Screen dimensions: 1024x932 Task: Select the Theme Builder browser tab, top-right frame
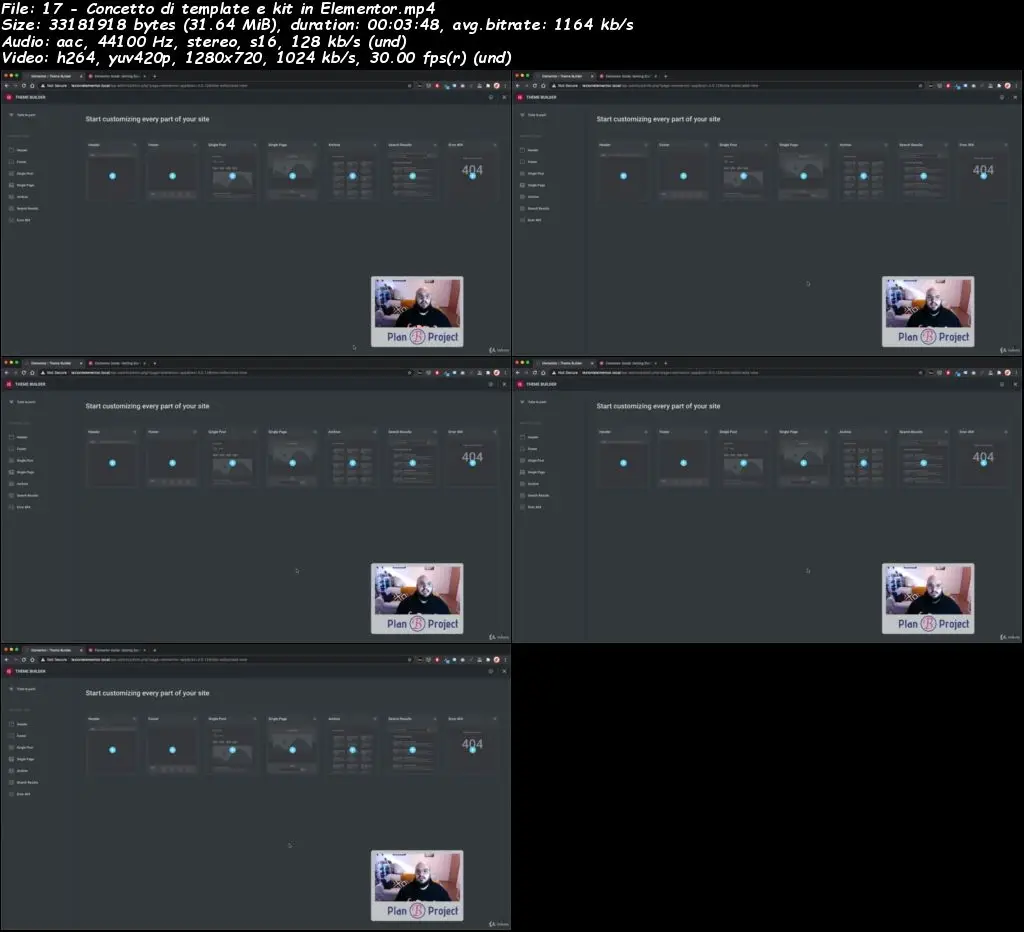pyautogui.click(x=567, y=76)
